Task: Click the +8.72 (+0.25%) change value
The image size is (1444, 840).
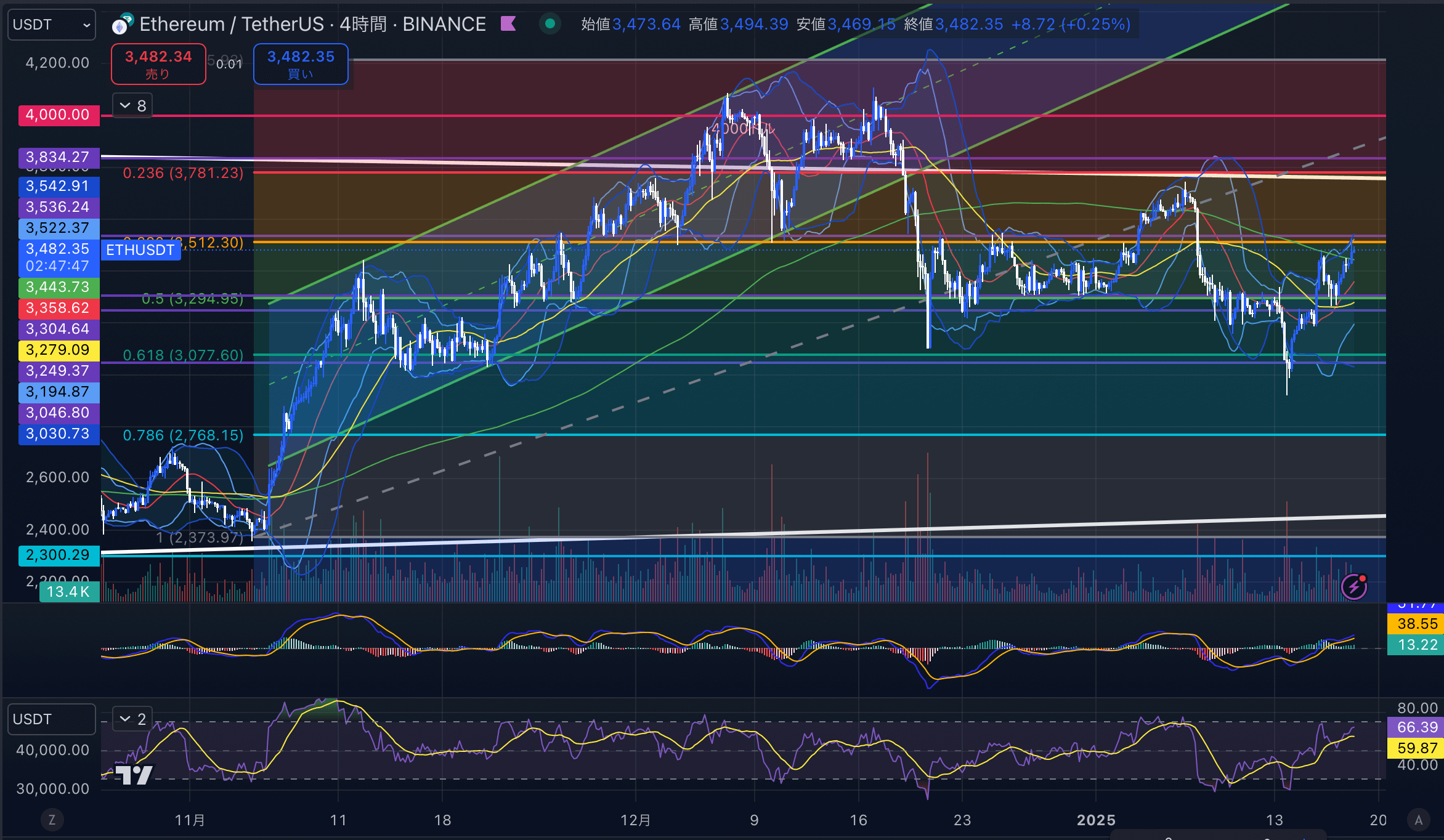Action: pos(1071,24)
